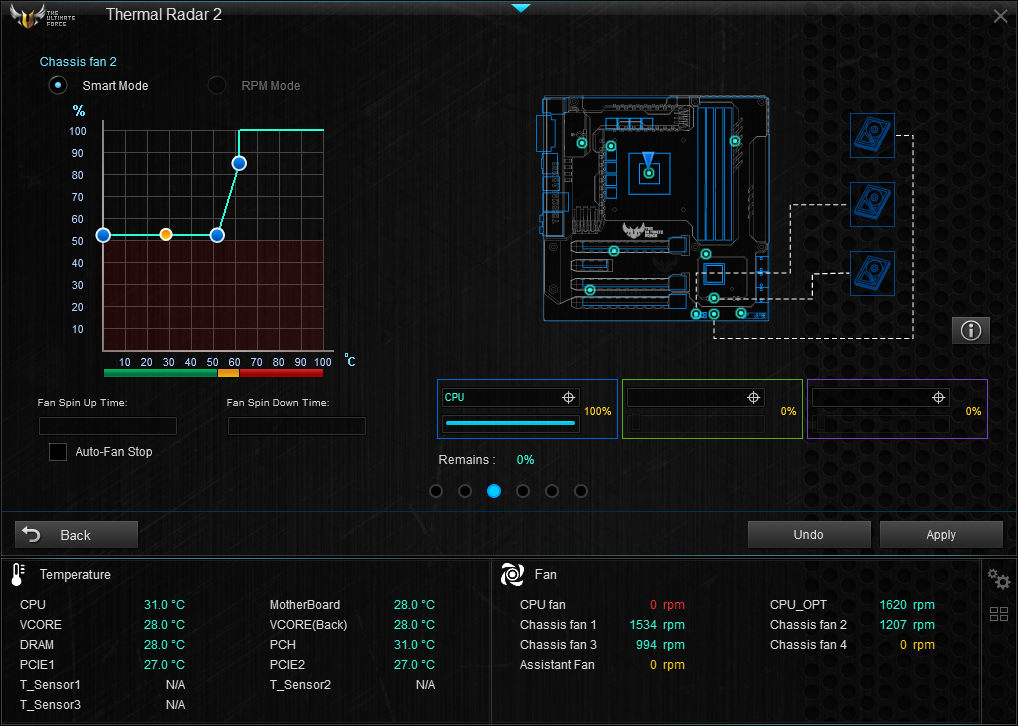1018x726 pixels.
Task: Click the Back button
Action: point(77,534)
